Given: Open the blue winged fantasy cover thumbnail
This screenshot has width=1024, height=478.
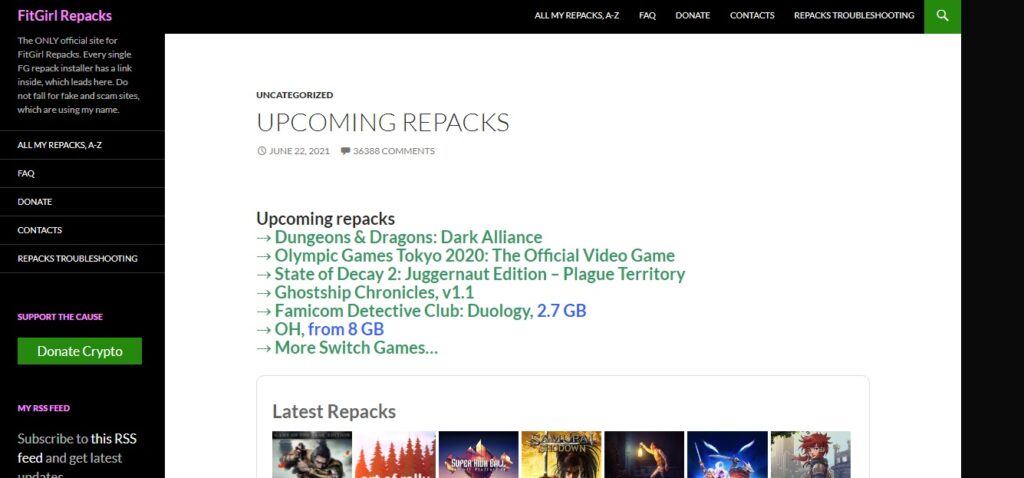Looking at the screenshot, I should [x=728, y=454].
